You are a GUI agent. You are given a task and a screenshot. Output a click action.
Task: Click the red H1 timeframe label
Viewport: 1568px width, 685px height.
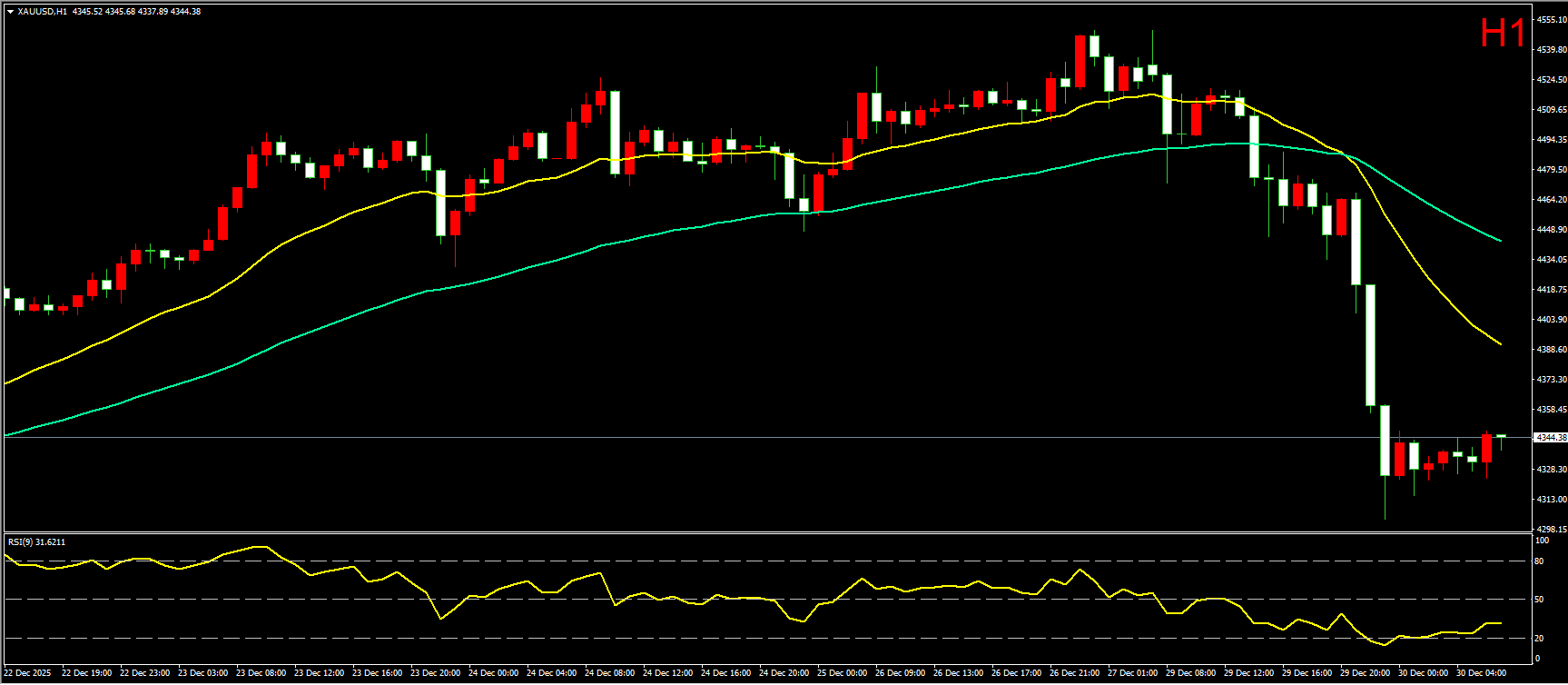point(1503,34)
